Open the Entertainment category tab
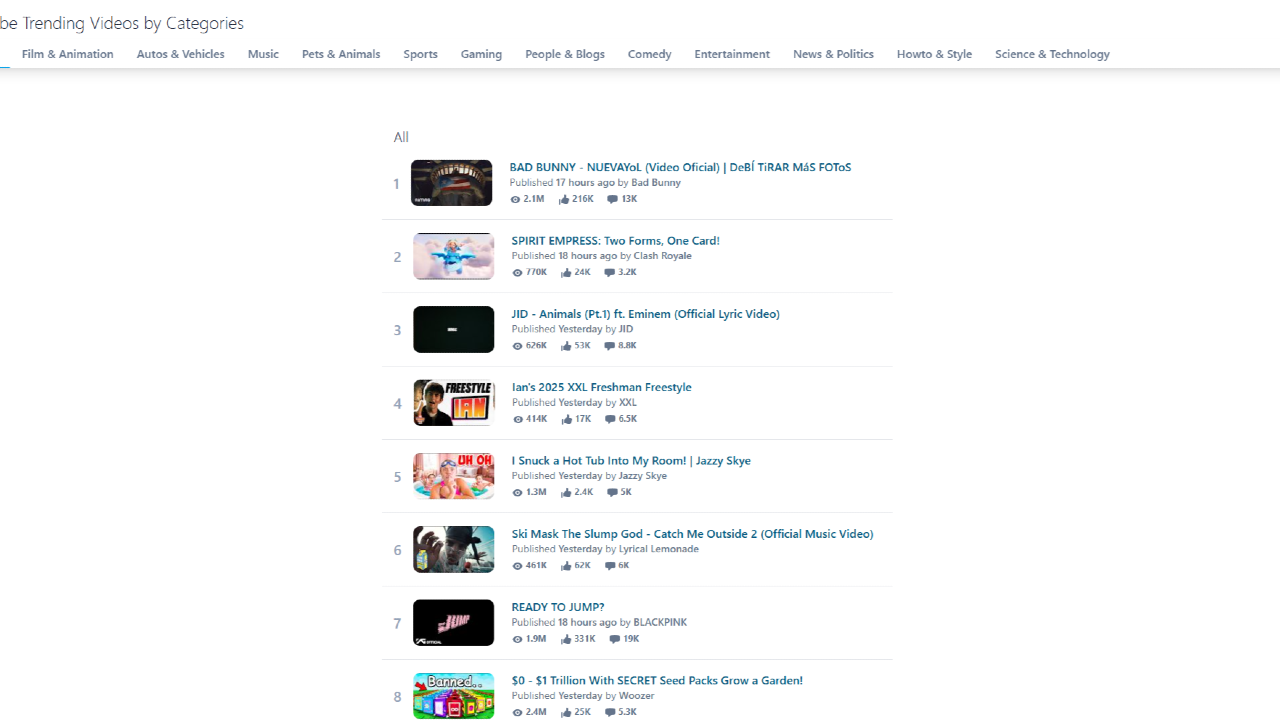The width and height of the screenshot is (1280, 720). (x=732, y=54)
